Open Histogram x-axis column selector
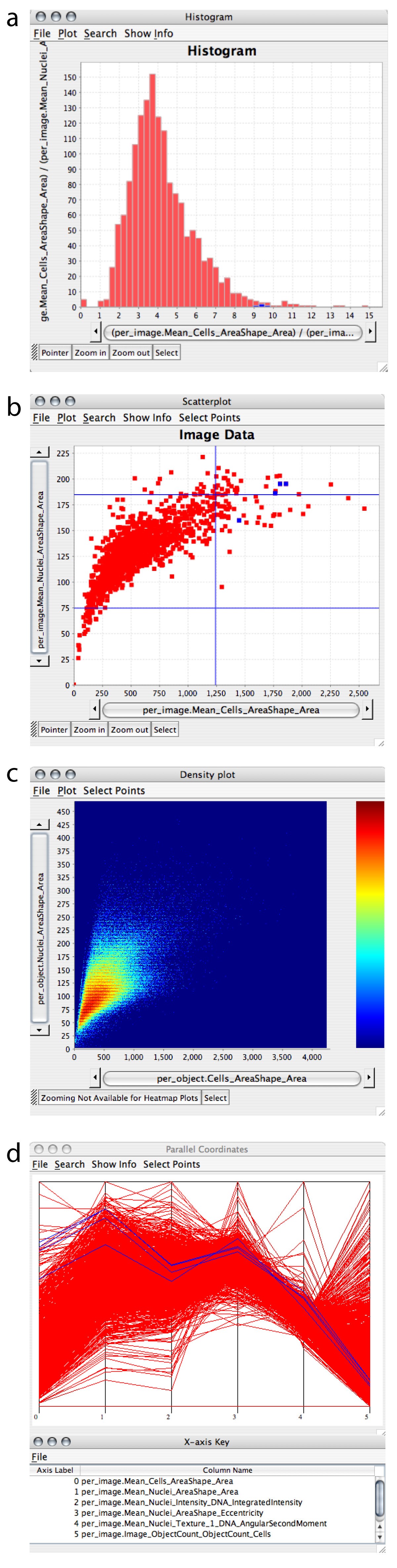The height and width of the screenshot is (1568, 397). tap(233, 332)
